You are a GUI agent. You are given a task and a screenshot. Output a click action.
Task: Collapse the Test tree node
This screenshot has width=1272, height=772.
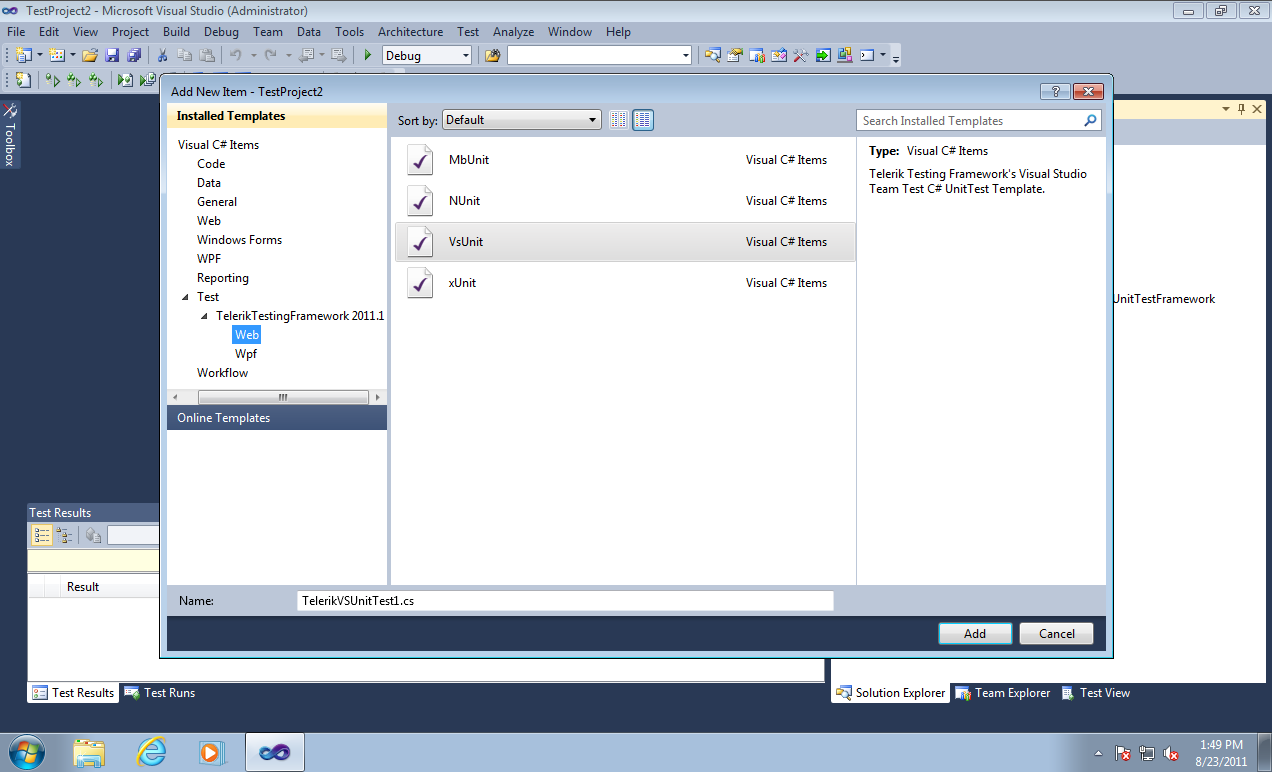click(x=185, y=297)
